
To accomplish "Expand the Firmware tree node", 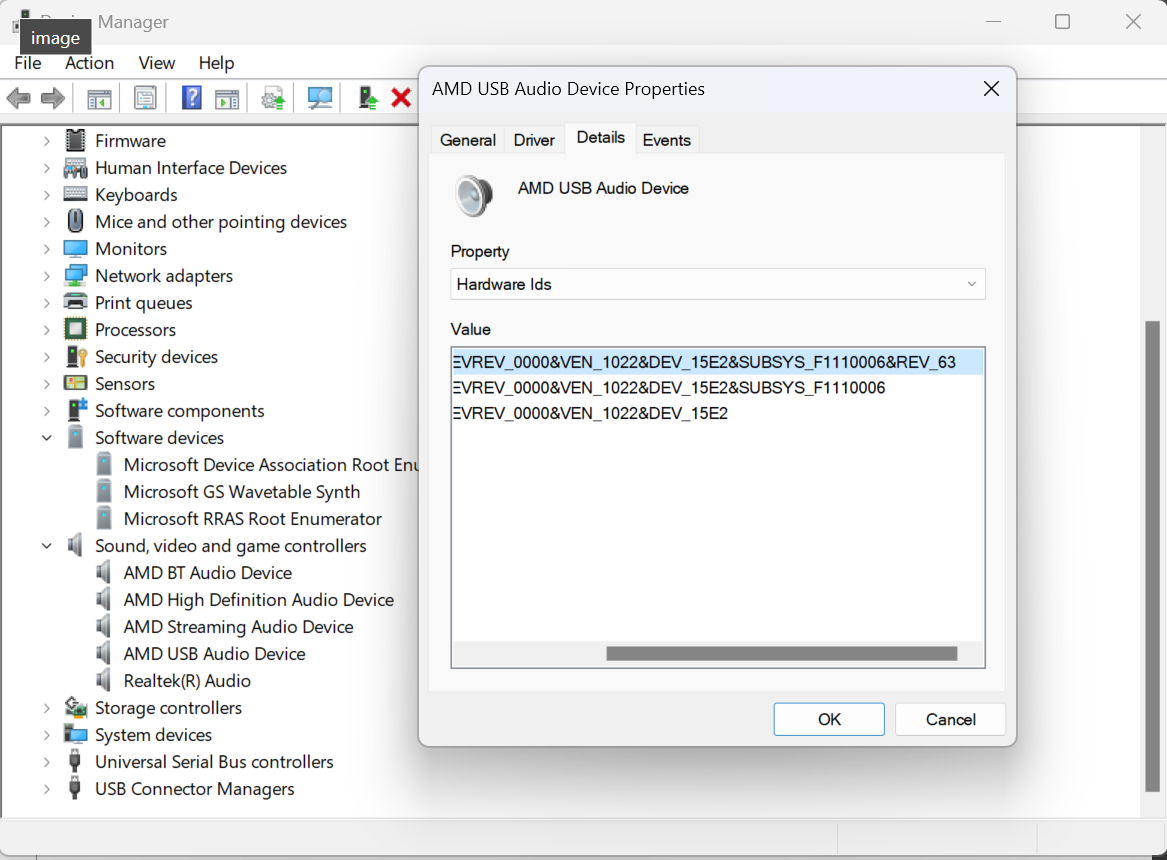I will (46, 141).
